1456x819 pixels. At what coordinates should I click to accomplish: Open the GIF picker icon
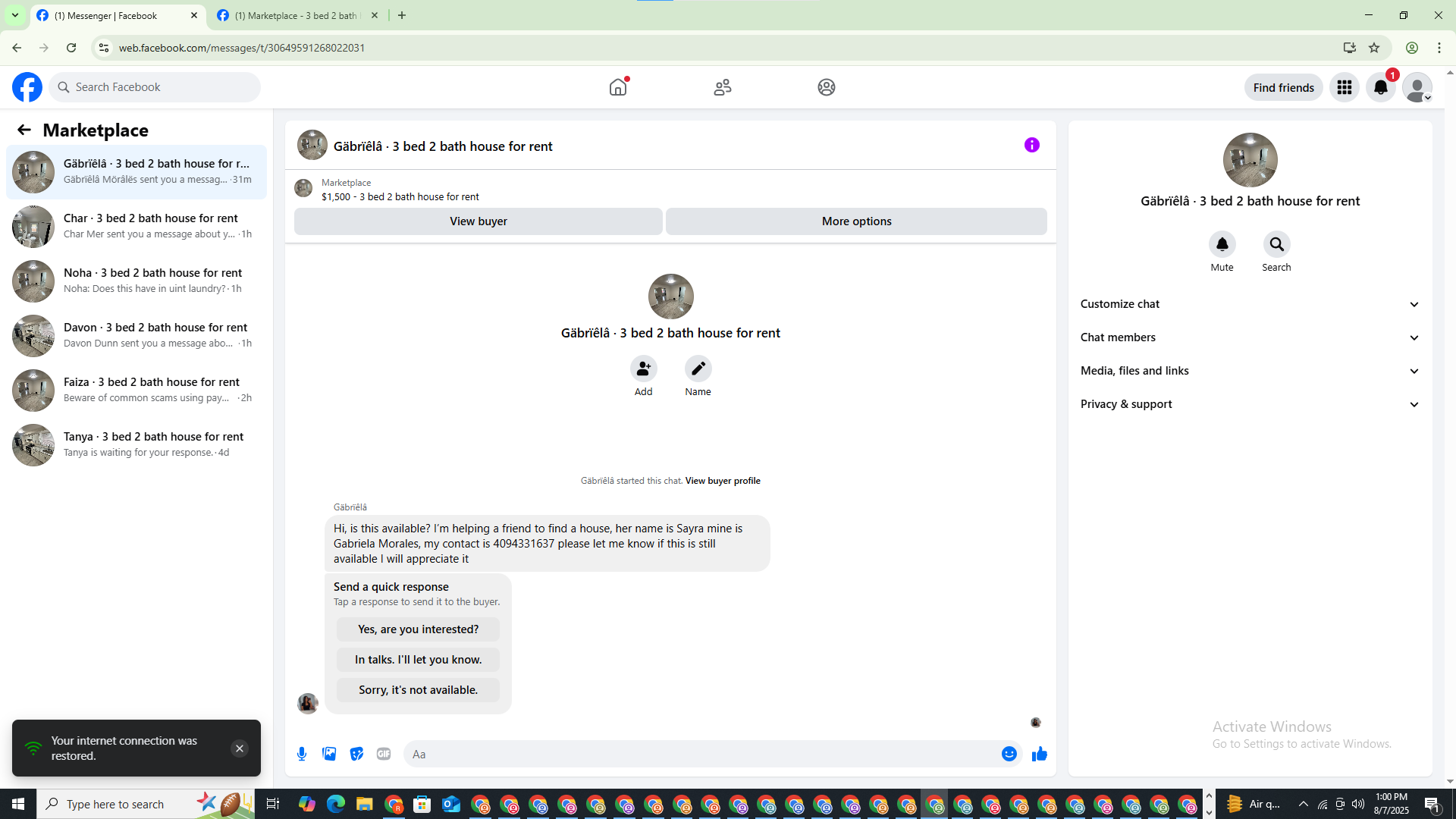pyautogui.click(x=384, y=754)
